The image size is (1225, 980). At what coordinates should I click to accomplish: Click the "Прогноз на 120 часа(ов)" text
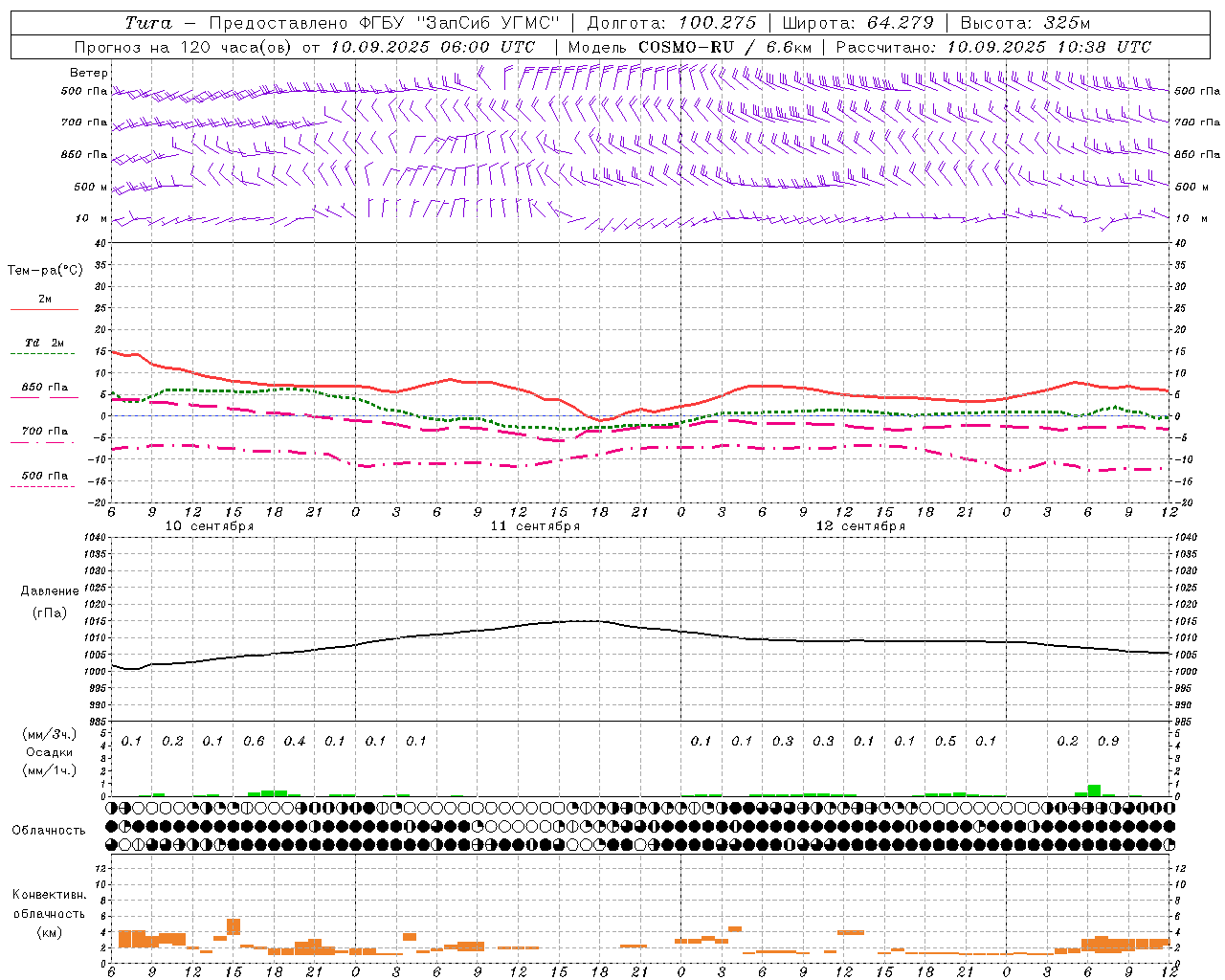coord(185,47)
